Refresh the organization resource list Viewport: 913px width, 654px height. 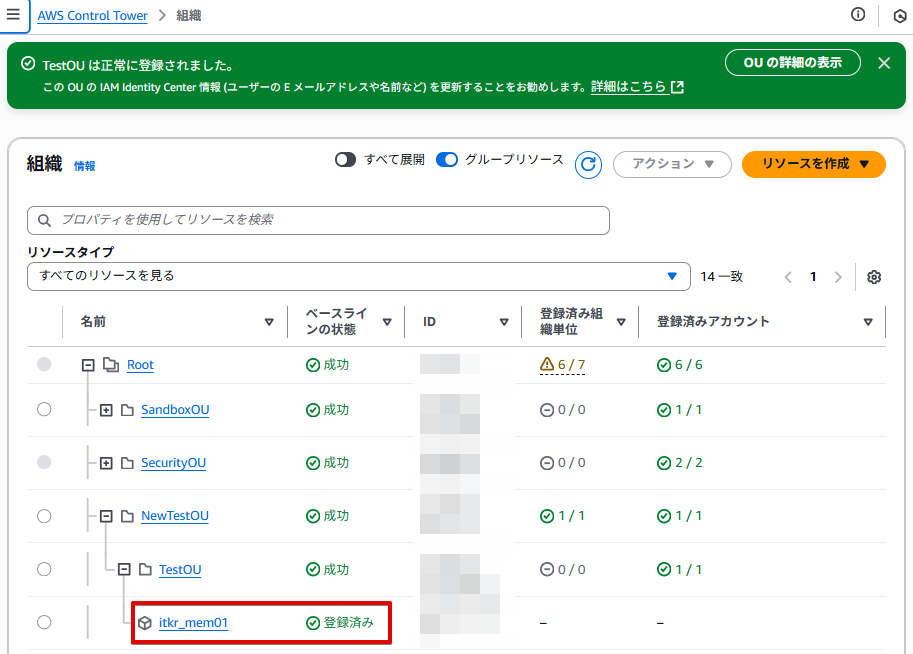(x=588, y=164)
